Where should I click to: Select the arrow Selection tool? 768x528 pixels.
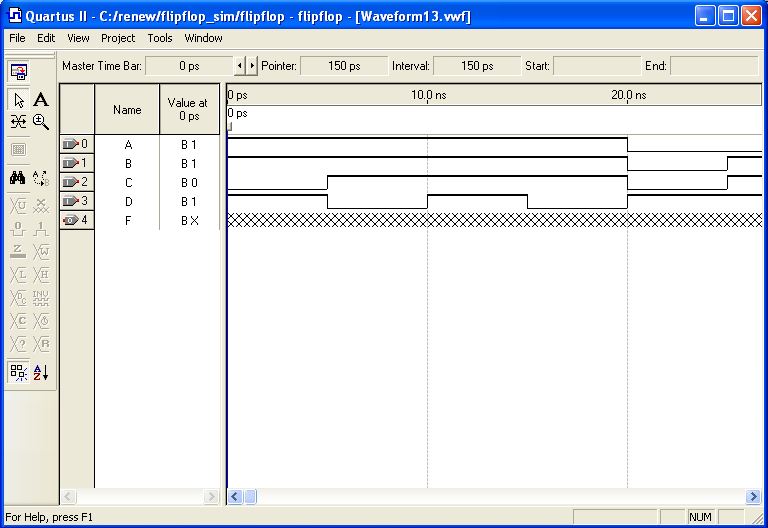click(19, 100)
